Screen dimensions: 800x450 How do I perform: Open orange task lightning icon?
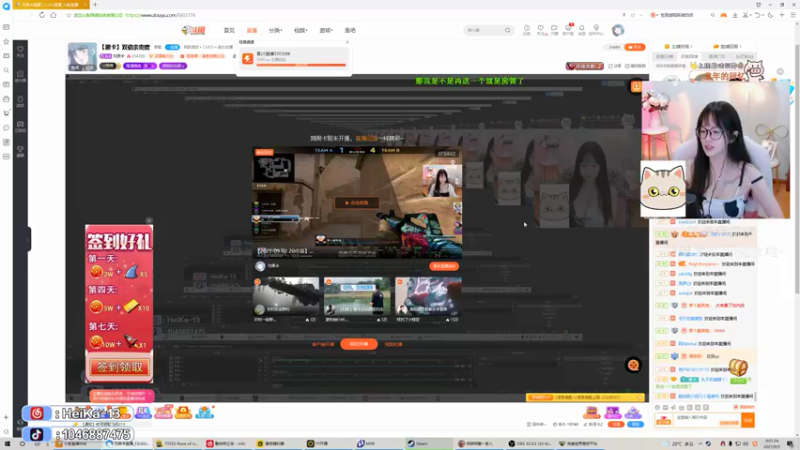click(x=247, y=59)
